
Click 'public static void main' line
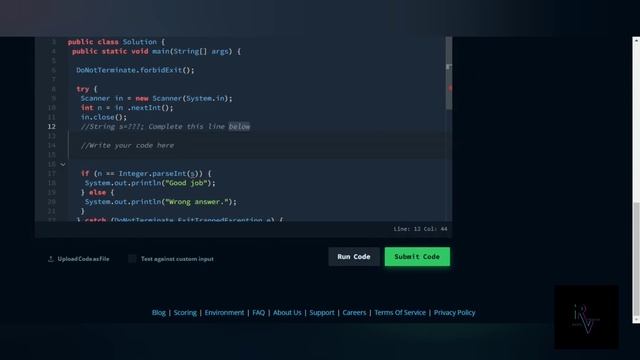coord(156,51)
